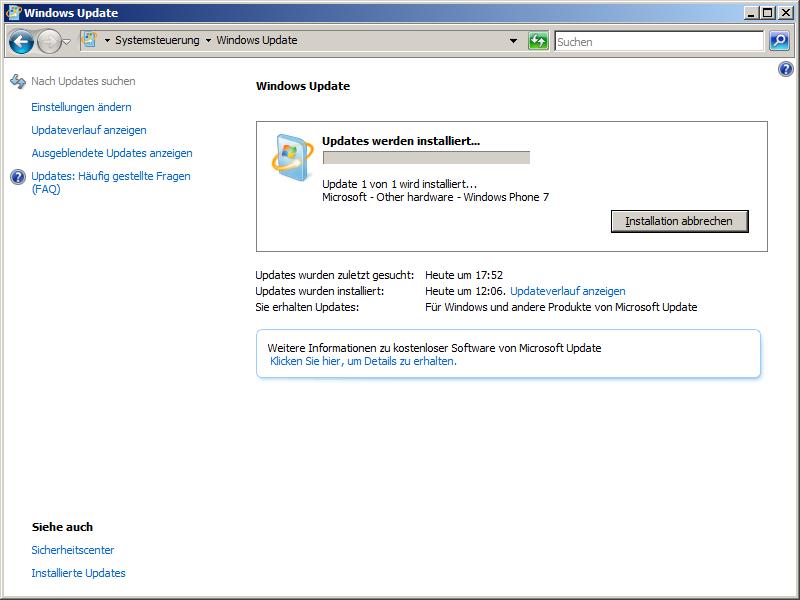The height and width of the screenshot is (600, 800).
Task: Click the Control Panel icon in address bar
Action: [x=89, y=41]
